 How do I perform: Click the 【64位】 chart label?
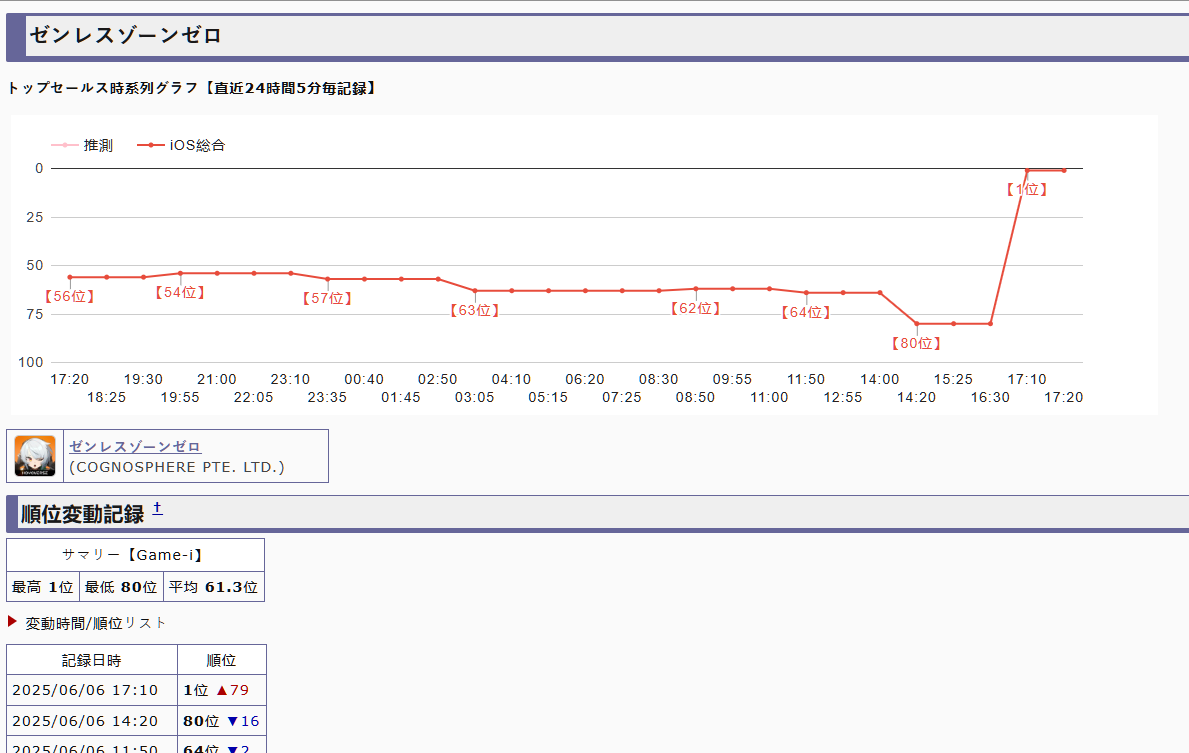click(x=805, y=312)
